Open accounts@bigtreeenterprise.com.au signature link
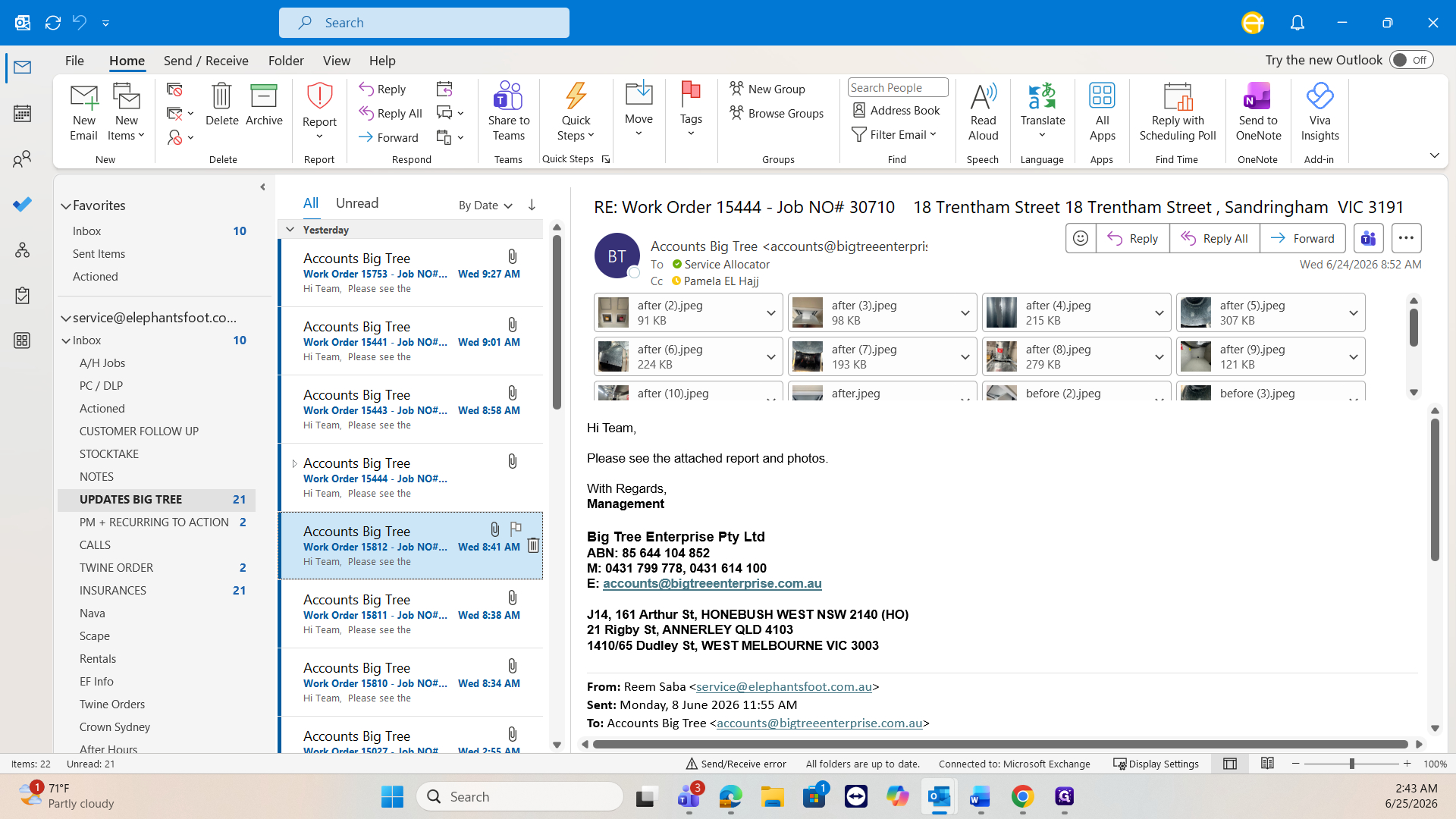This screenshot has height=819, width=1456. tap(712, 583)
